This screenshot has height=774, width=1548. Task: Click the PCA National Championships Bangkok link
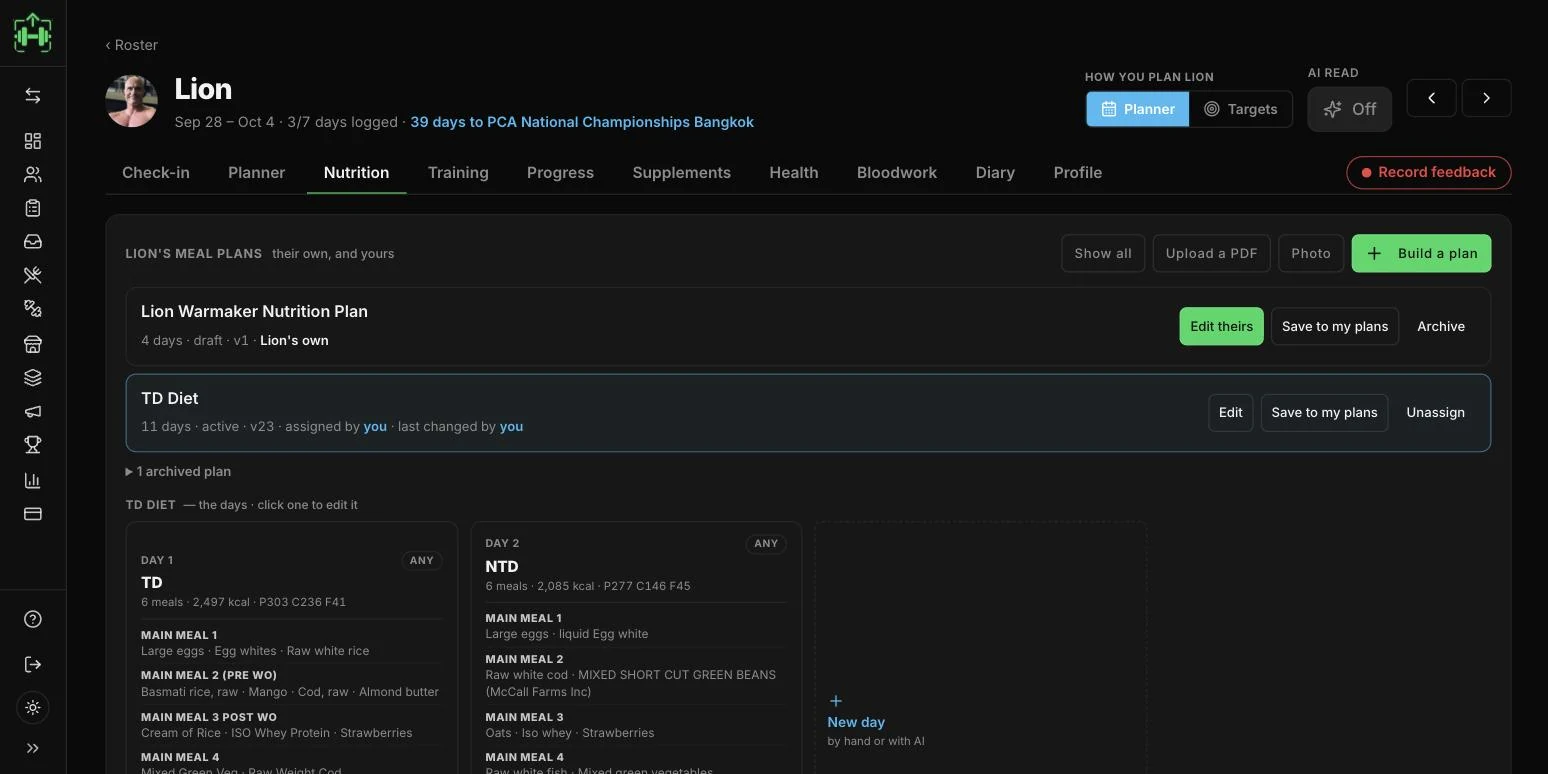(582, 122)
